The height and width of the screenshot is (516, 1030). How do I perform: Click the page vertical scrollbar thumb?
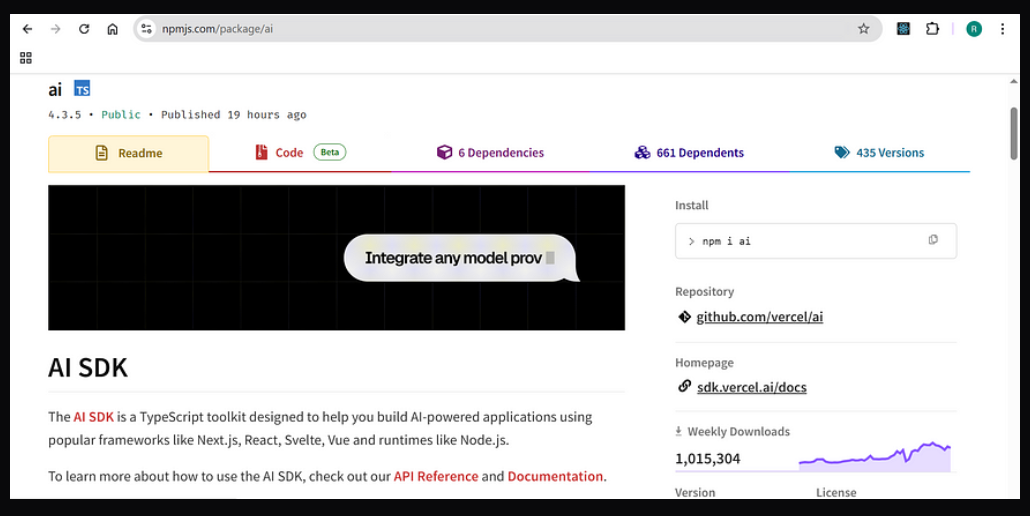click(x=1014, y=133)
